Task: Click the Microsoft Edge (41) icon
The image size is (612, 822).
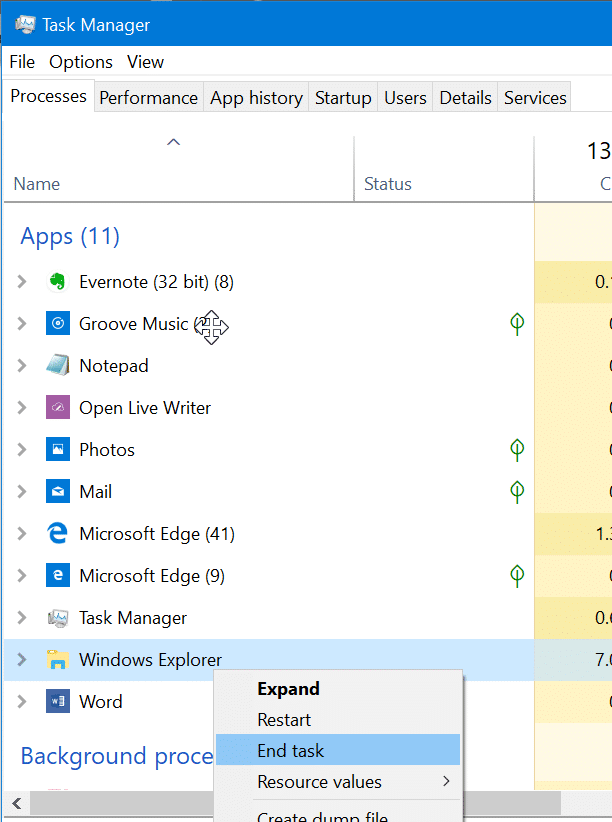Action: [x=58, y=533]
